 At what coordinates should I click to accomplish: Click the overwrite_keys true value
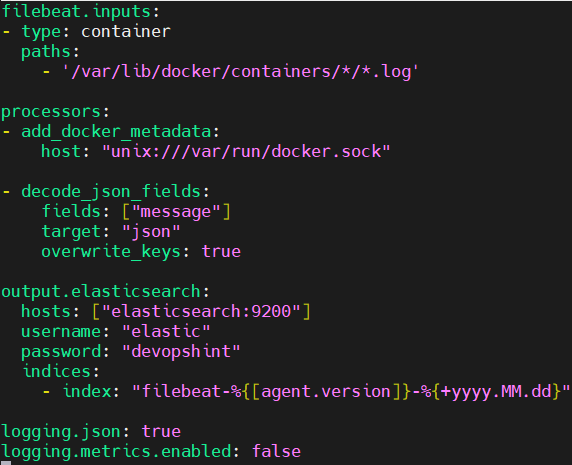(221, 251)
